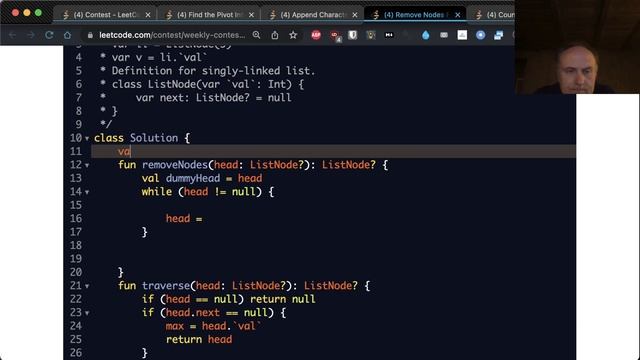Viewport: 640px width, 360px height.
Task: Reload the LeetCode page
Action: click(x=49, y=35)
